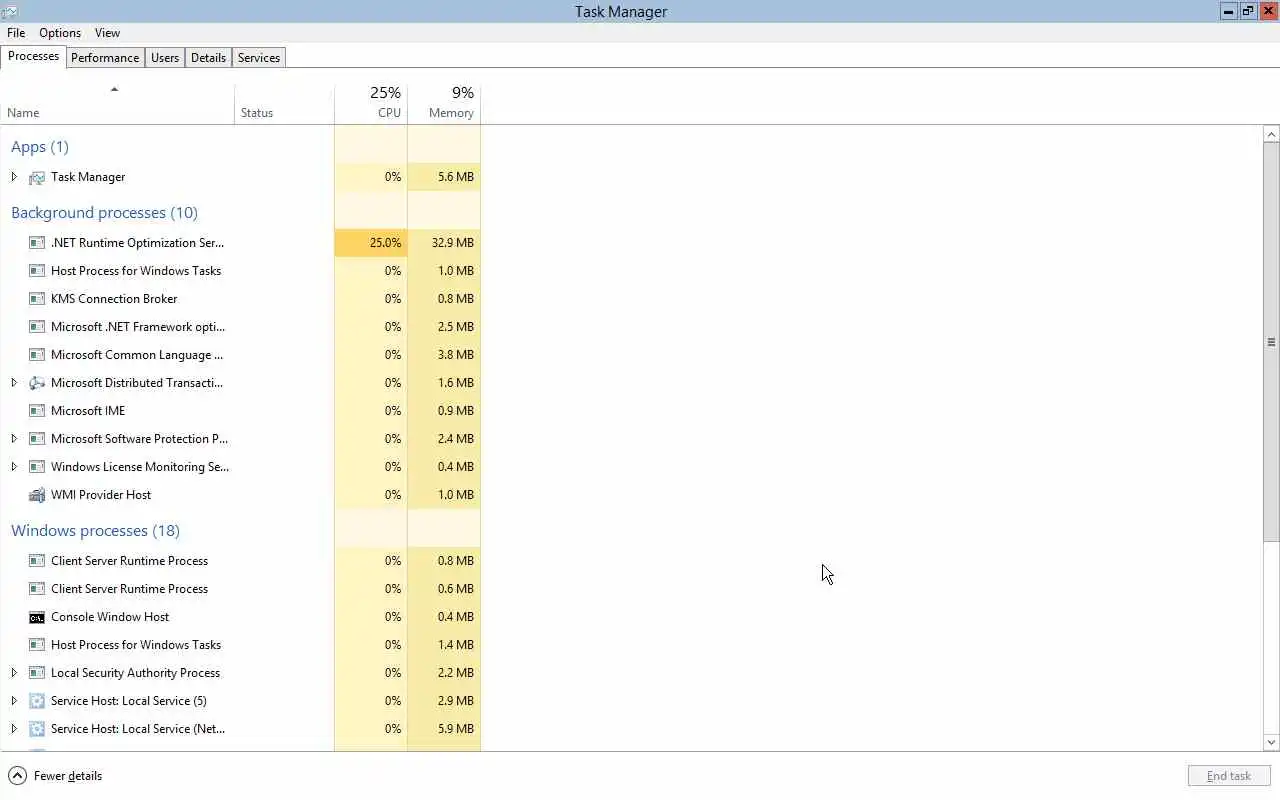Viewport: 1280px width, 800px height.
Task: Click the Task Manager title bar icon
Action: 10,11
